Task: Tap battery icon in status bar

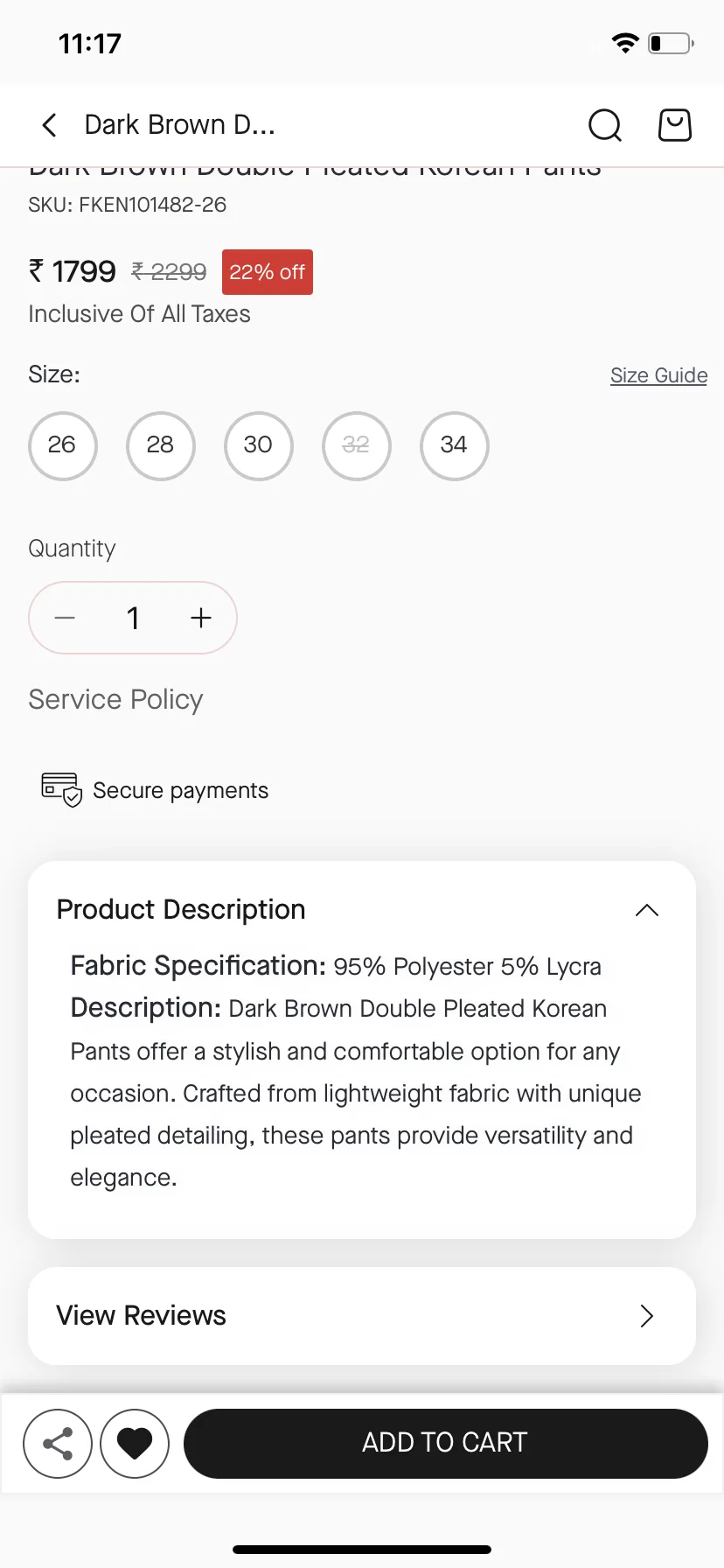Action: [672, 43]
